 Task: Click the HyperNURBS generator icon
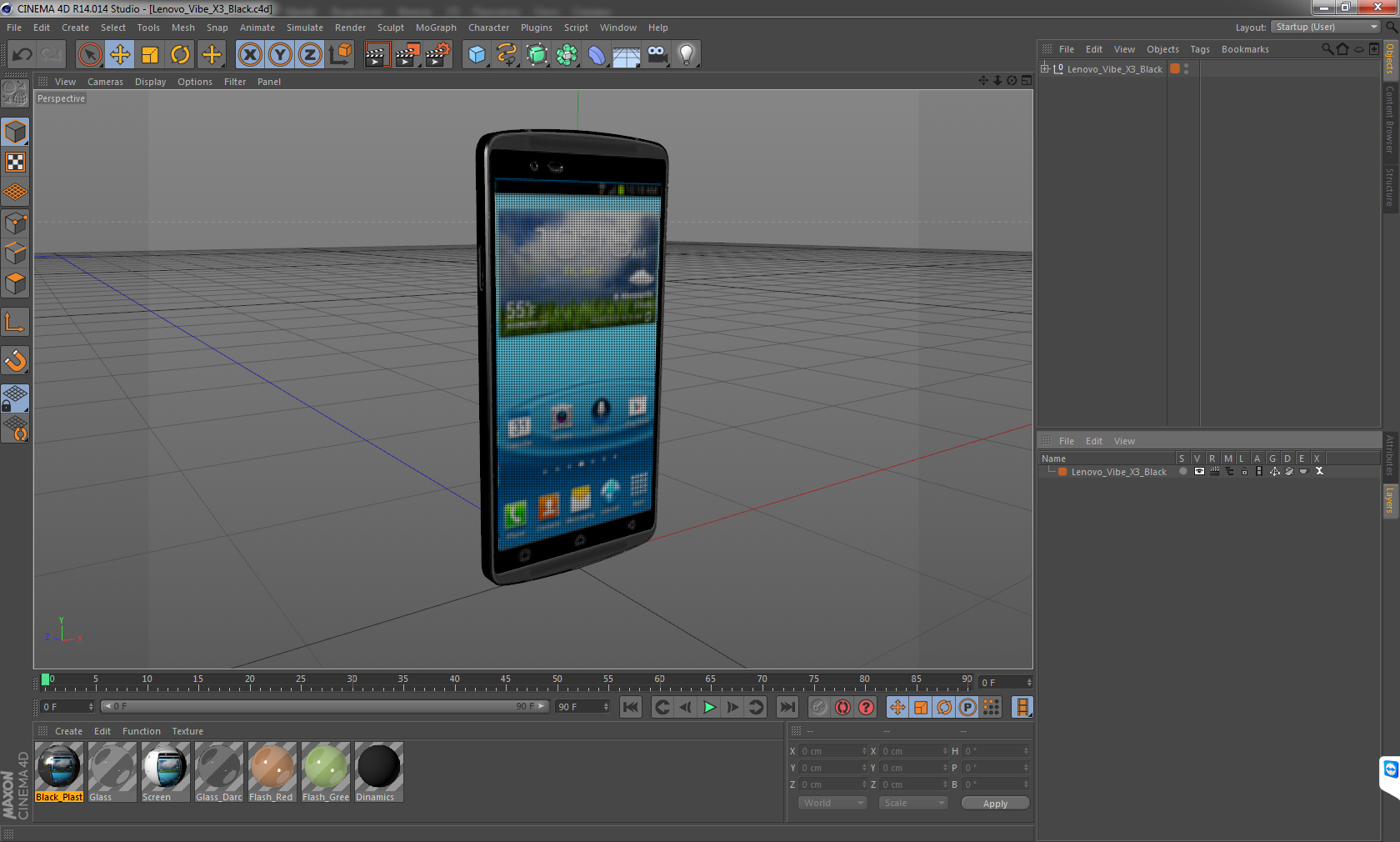tap(537, 55)
